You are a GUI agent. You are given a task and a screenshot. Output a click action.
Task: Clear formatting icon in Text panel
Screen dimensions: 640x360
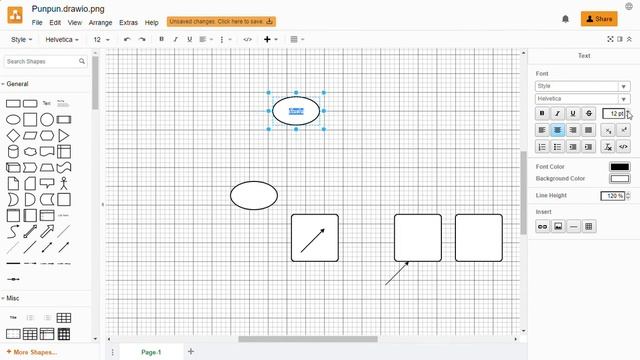click(x=608, y=147)
